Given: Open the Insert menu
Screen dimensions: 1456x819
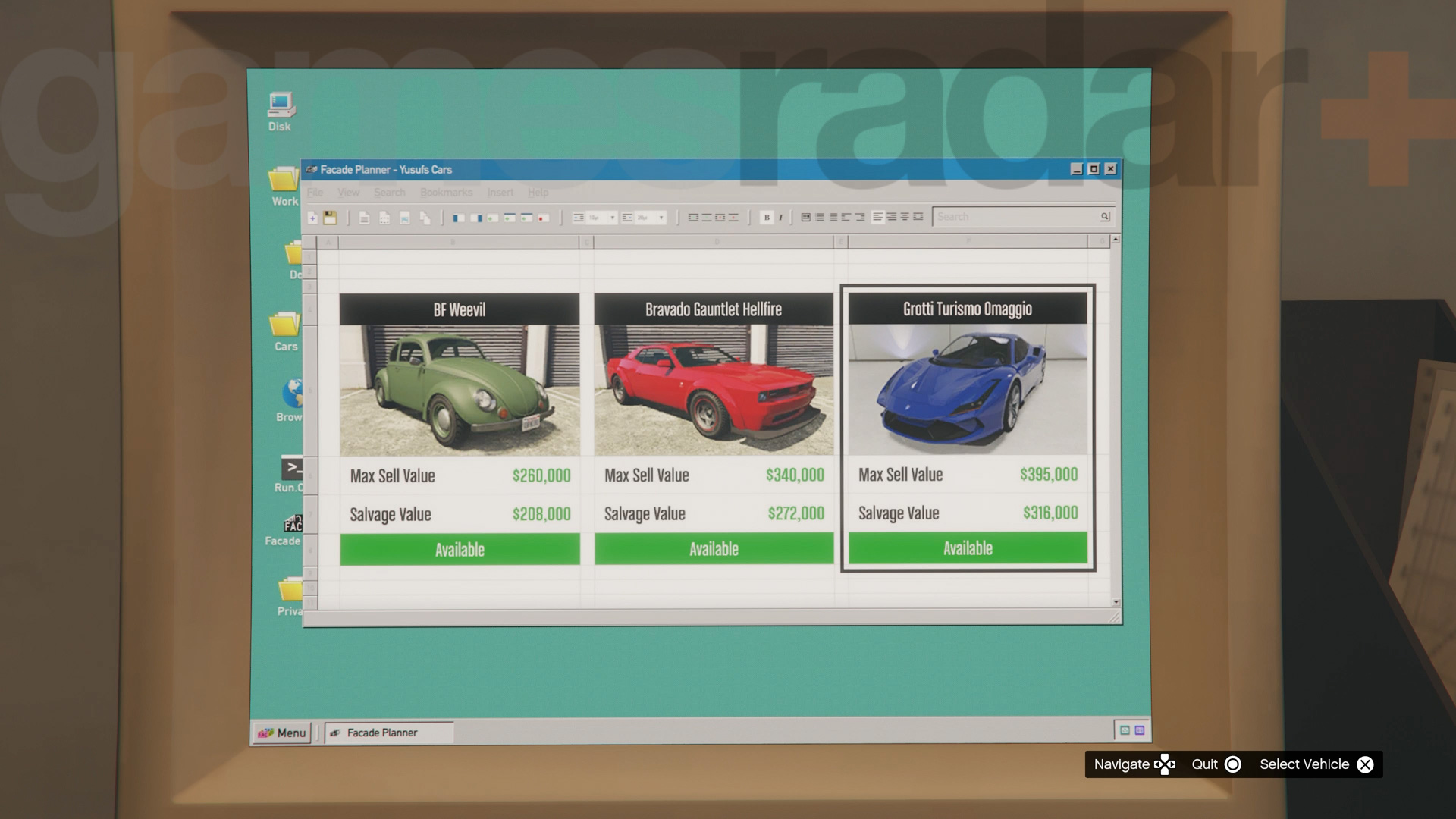Looking at the screenshot, I should tap(500, 193).
